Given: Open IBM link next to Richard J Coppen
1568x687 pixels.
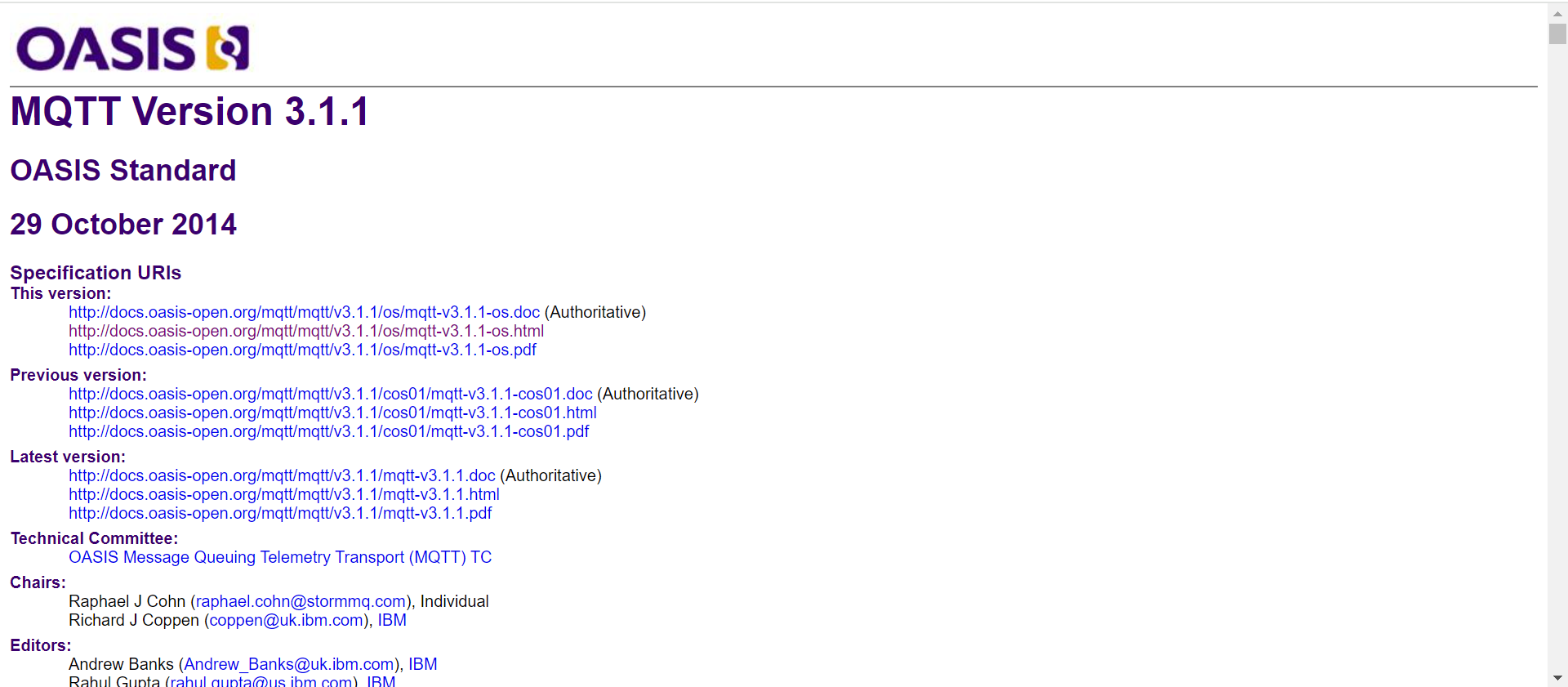Looking at the screenshot, I should [x=392, y=620].
